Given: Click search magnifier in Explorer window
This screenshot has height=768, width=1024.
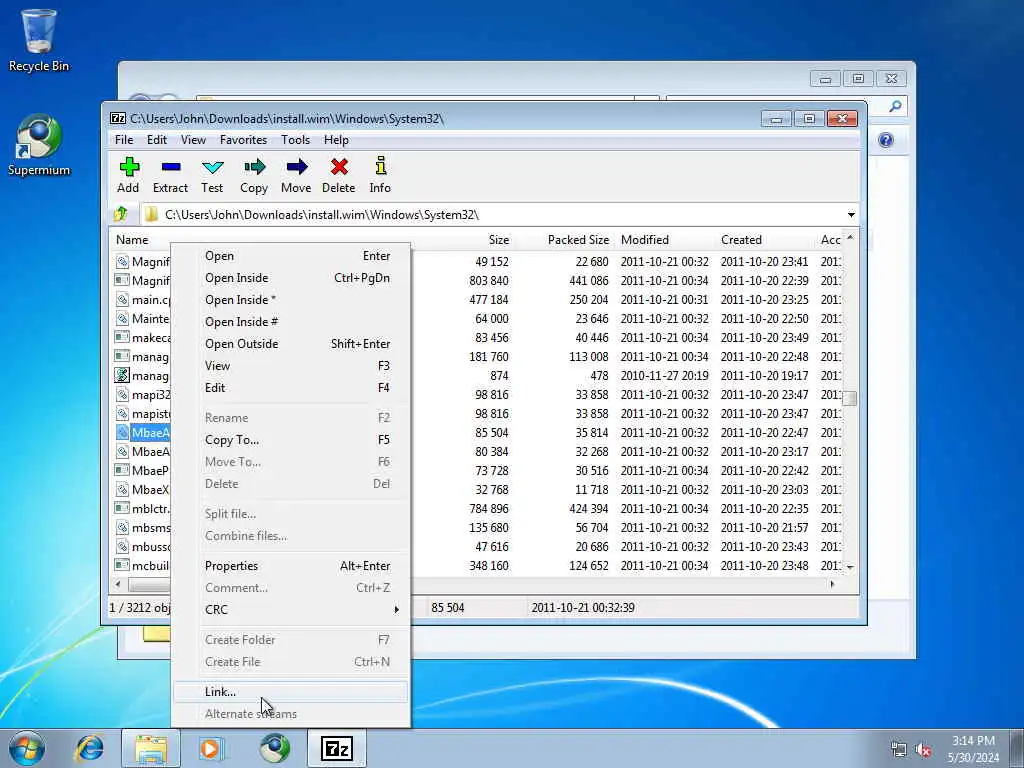Looking at the screenshot, I should 895,106.
